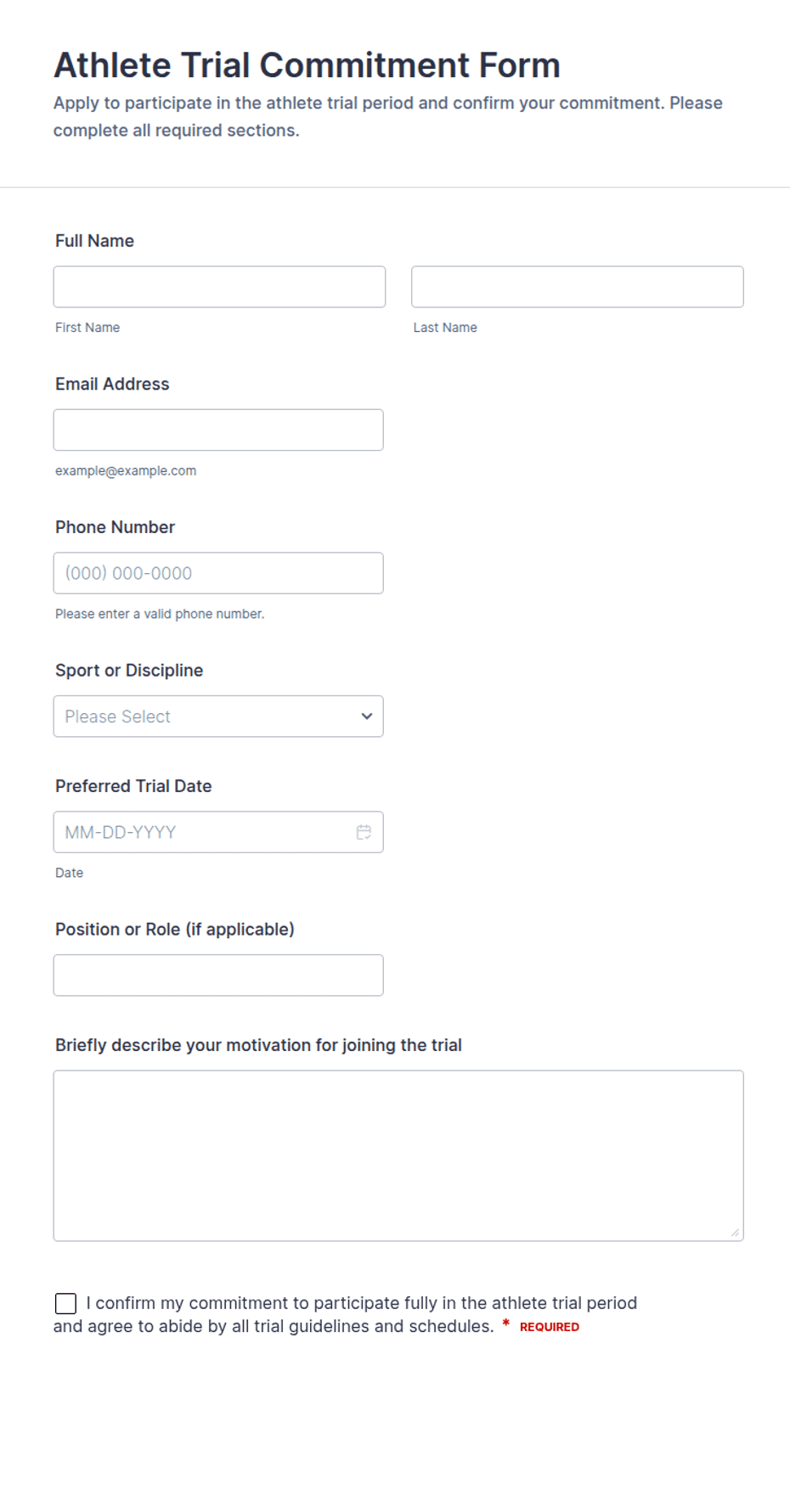
Task: Click the red REQUIRED indicator text
Action: pos(550,1327)
